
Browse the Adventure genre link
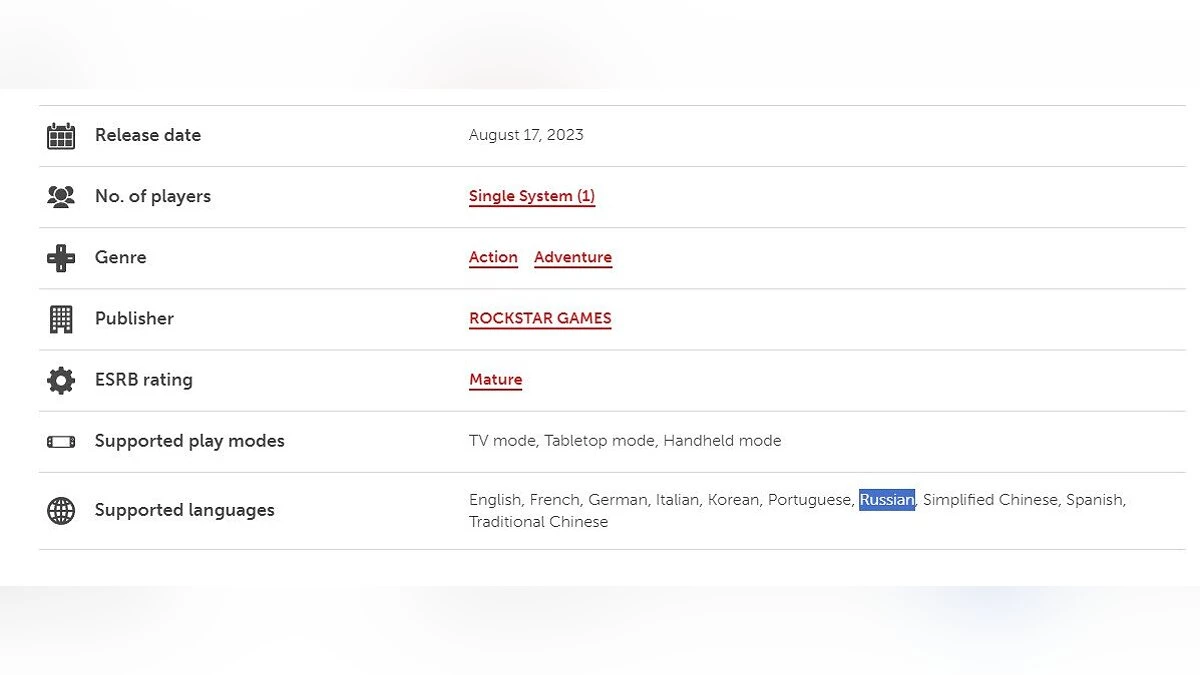point(572,257)
